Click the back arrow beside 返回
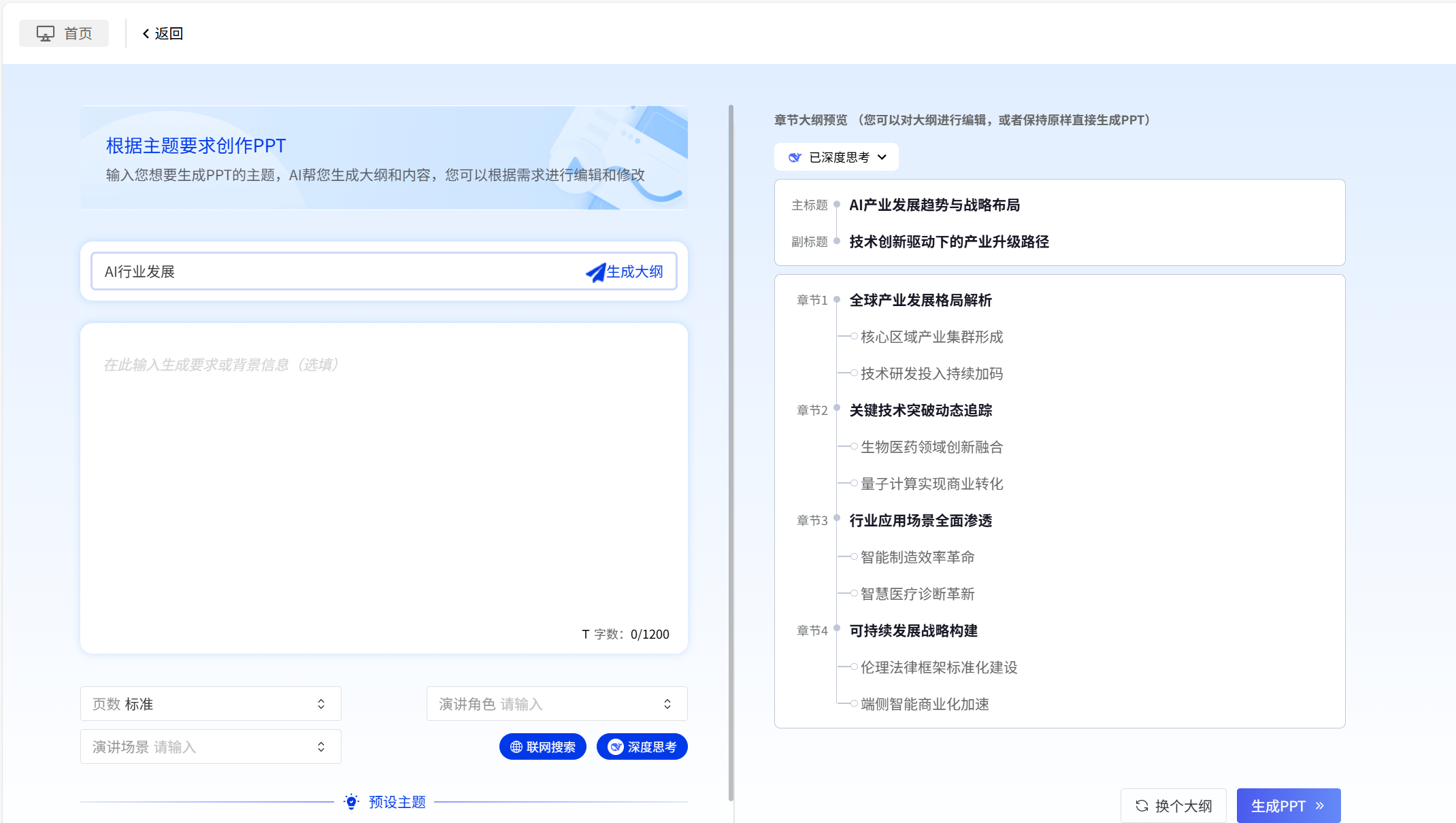The image size is (1456, 823). [x=144, y=33]
